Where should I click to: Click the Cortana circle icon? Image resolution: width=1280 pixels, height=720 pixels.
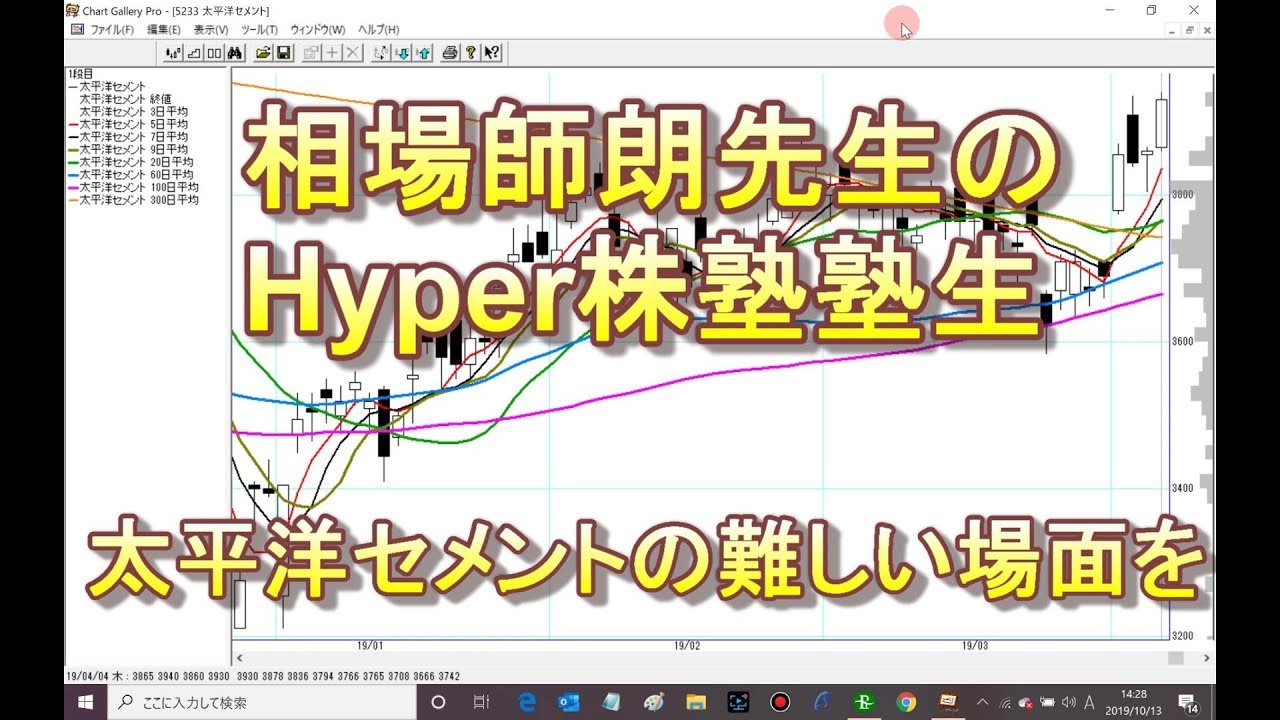[438, 702]
